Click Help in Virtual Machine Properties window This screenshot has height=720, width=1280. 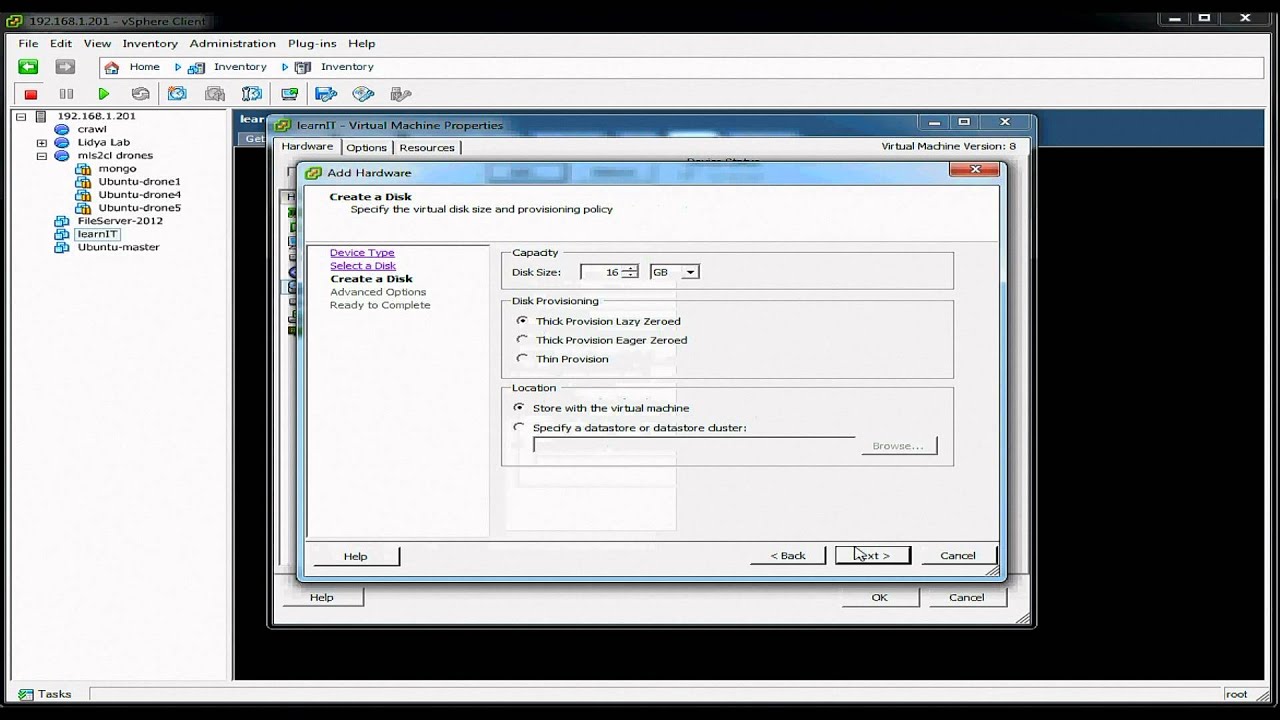pos(322,597)
